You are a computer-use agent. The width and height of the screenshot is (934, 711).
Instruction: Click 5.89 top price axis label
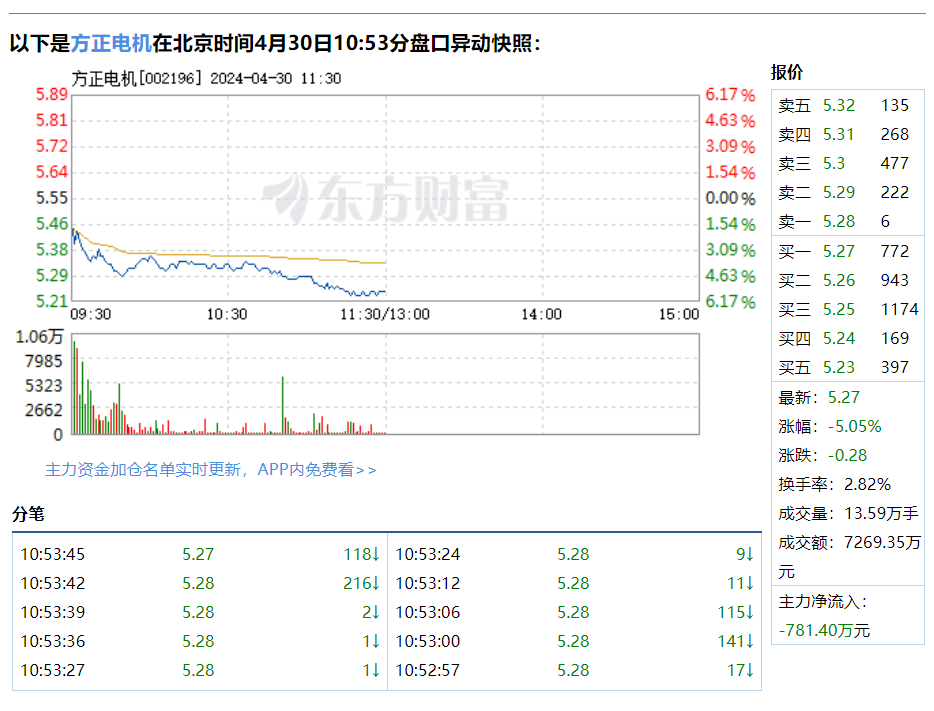pyautogui.click(x=52, y=94)
